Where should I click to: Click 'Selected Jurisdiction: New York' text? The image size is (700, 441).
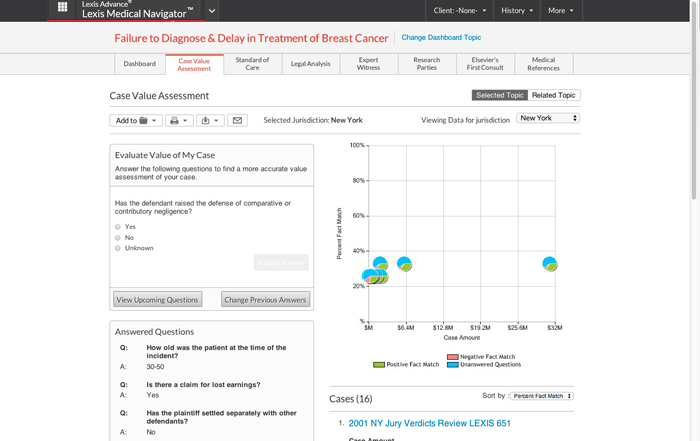point(313,120)
